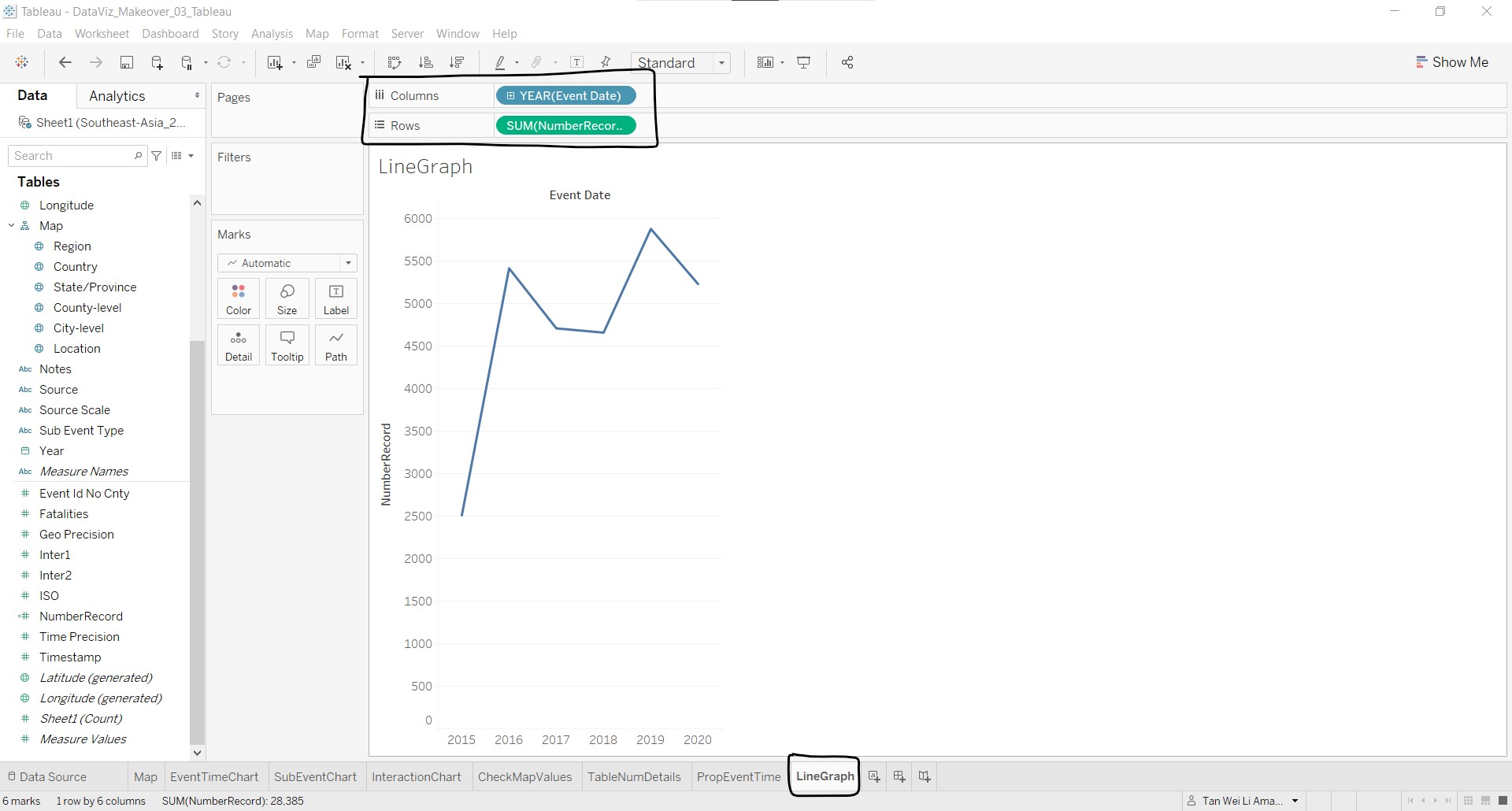Click the Sort Ascending toolbar icon

point(426,63)
